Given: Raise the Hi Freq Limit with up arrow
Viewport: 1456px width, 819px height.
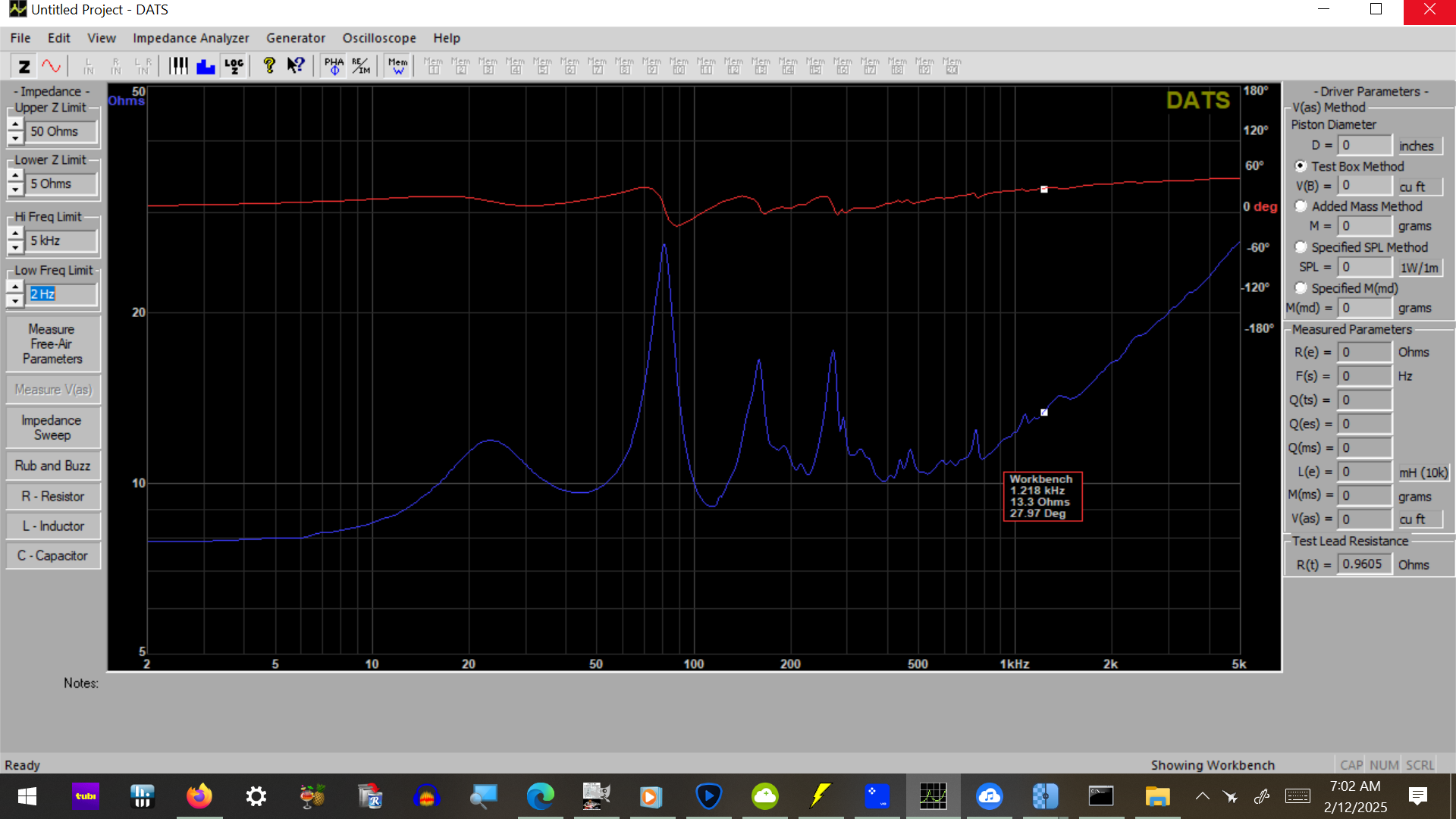Looking at the screenshot, I should pos(15,234).
